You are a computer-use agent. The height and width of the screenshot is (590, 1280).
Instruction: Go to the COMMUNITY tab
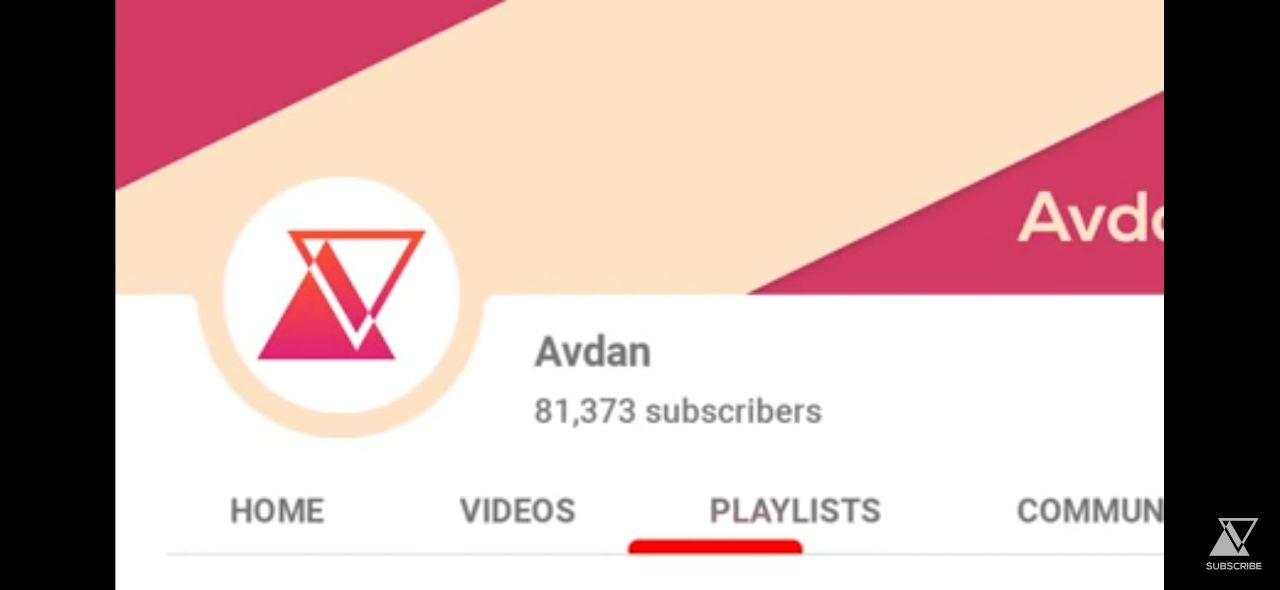click(x=1090, y=511)
